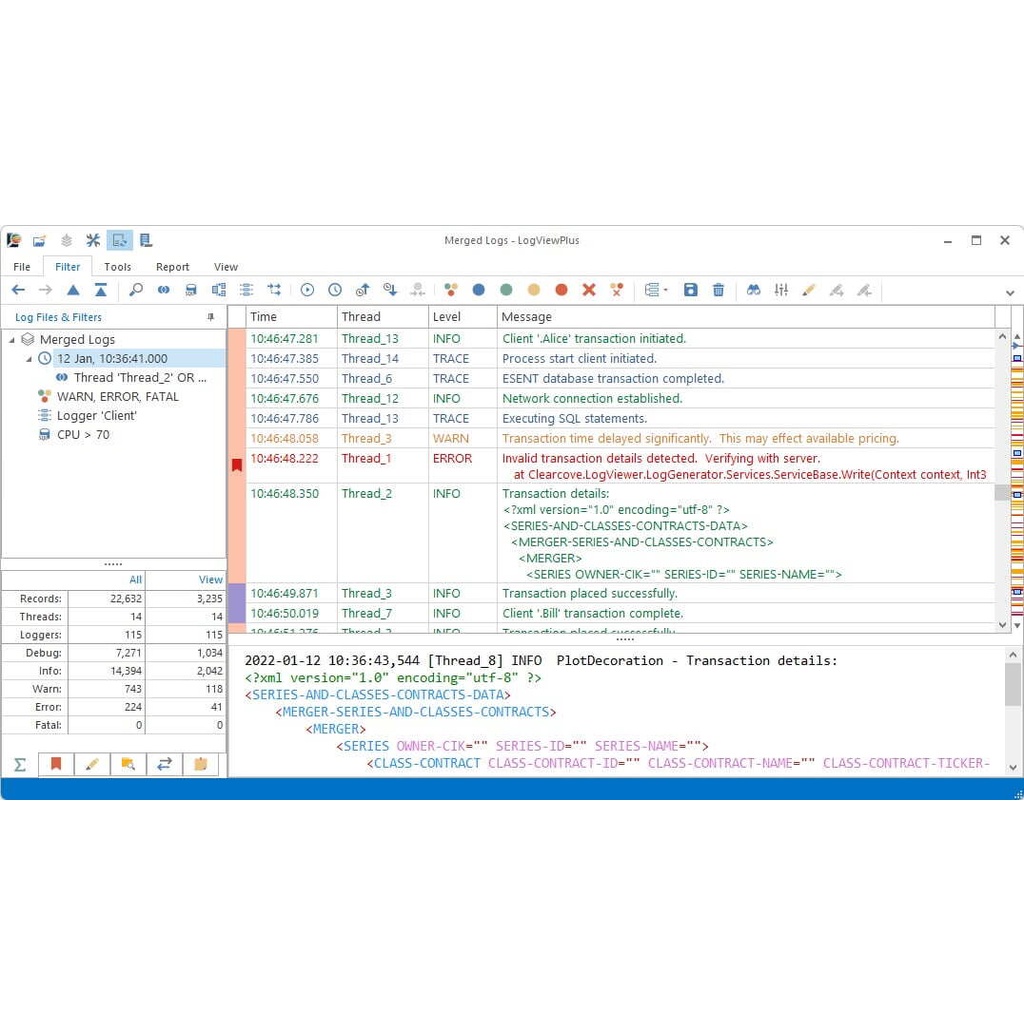Select the Thread_3 WARN log row

(600, 438)
